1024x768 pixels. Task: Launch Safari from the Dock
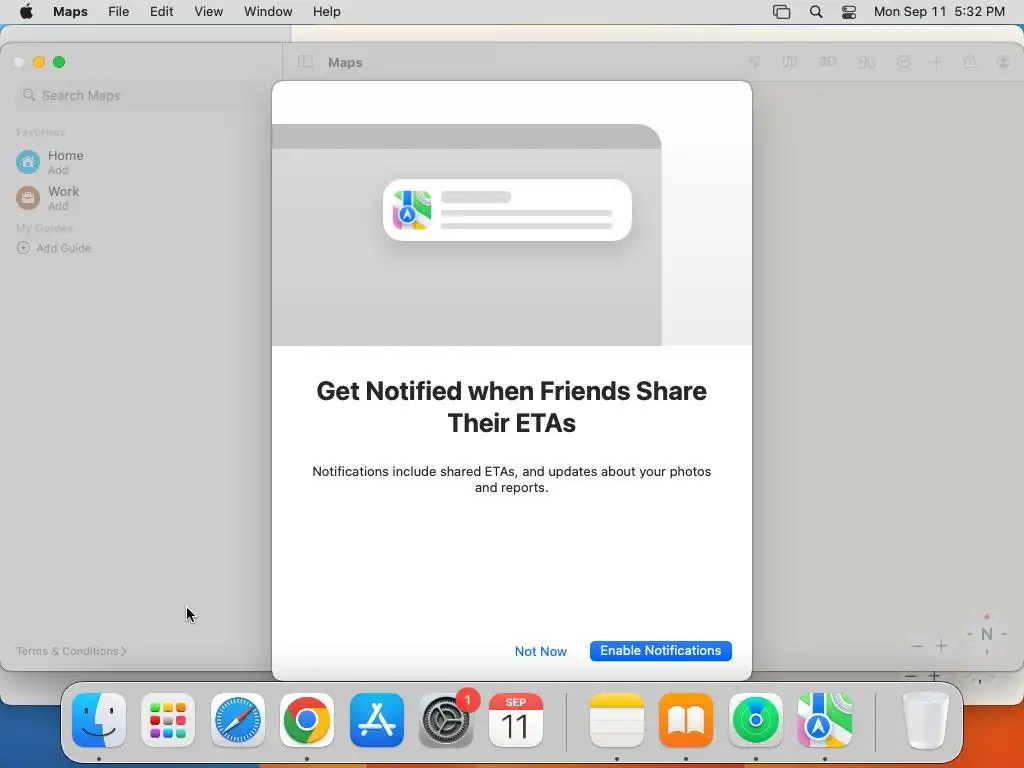238,720
